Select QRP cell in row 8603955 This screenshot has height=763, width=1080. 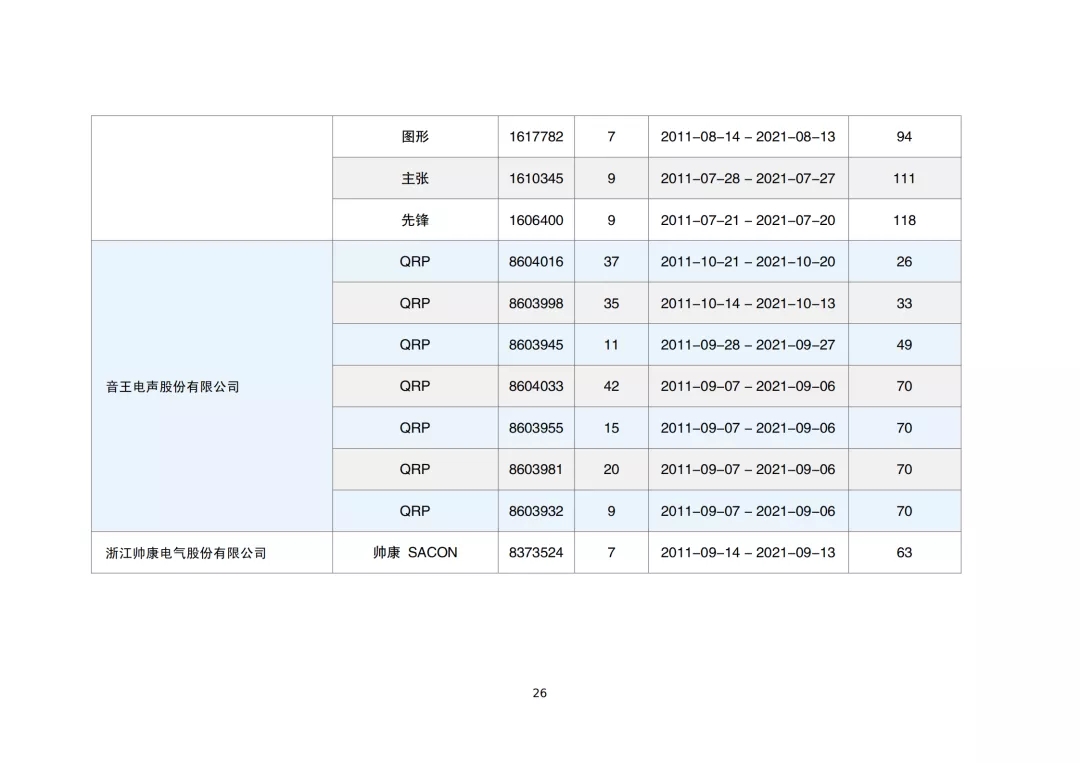coord(415,428)
